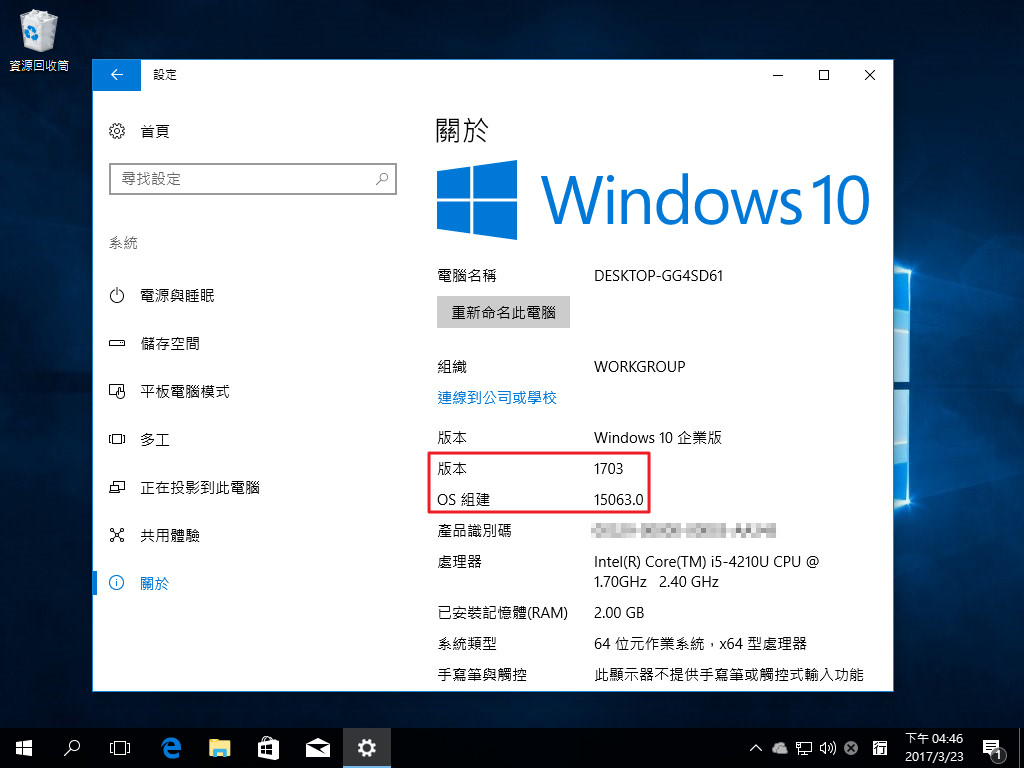Open 正在投影到此電腦 settings
Screen dimensions: 1024x768
tap(199, 488)
